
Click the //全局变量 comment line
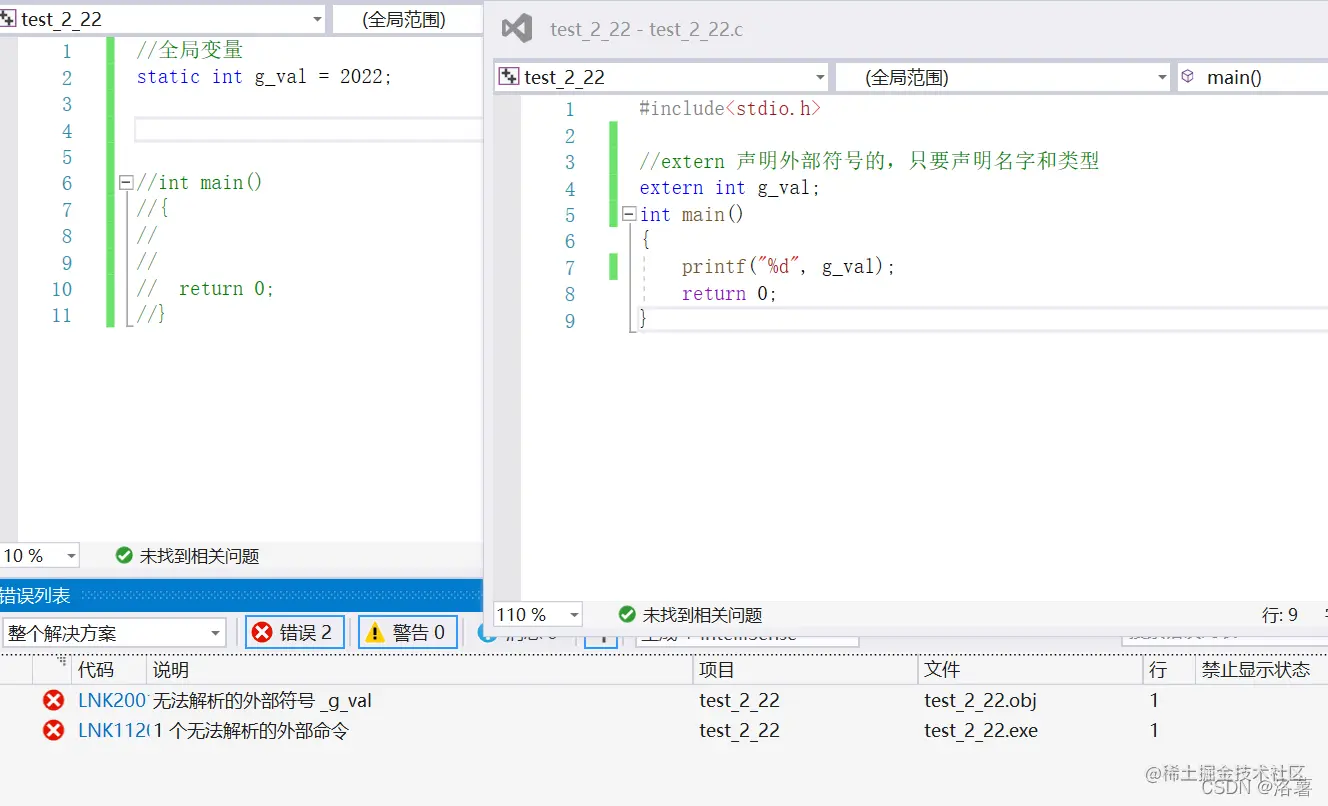click(189, 50)
